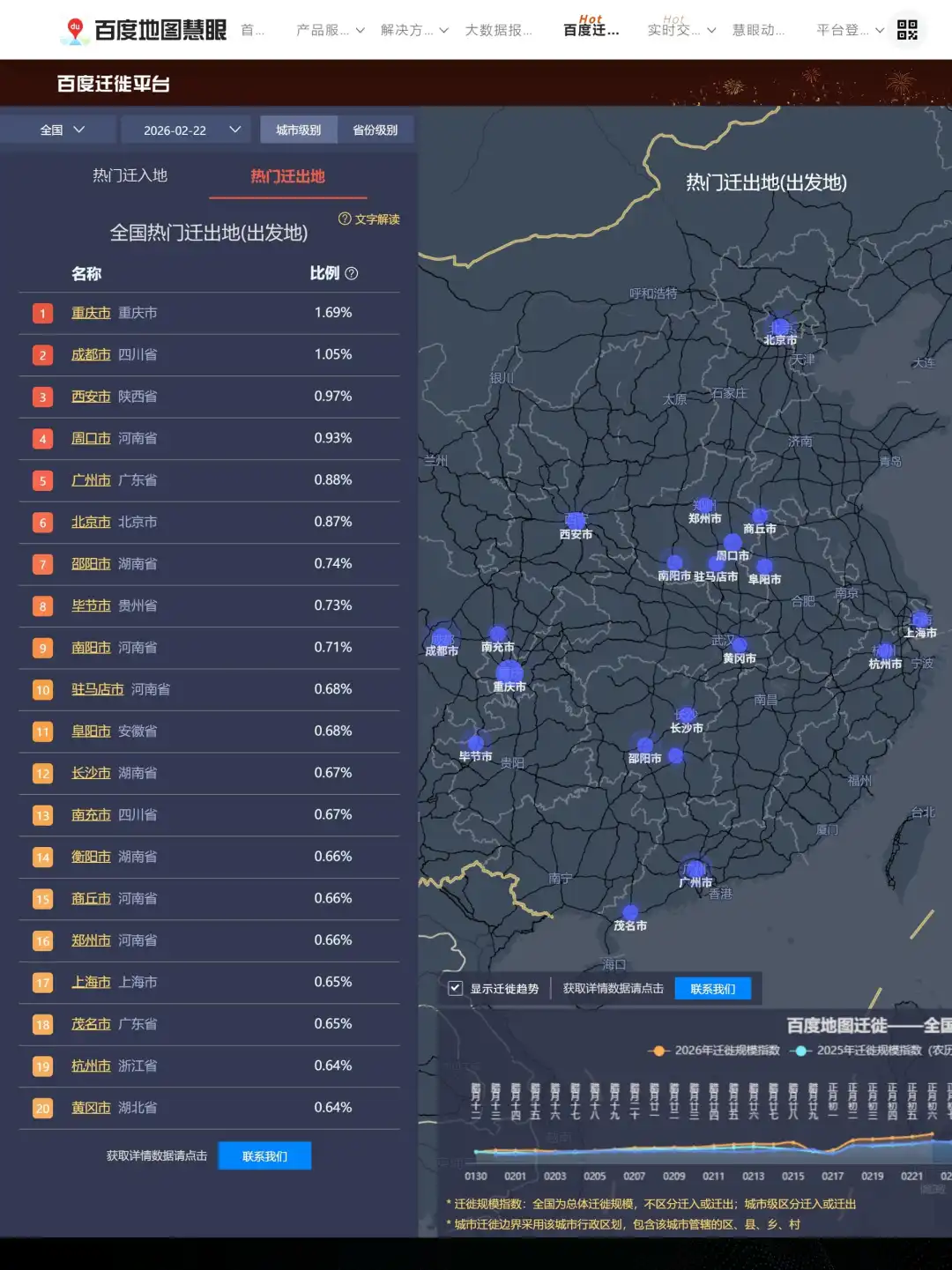This screenshot has width=952, height=1270.
Task: Click the 商丘市 marker on the map
Action: (760, 516)
